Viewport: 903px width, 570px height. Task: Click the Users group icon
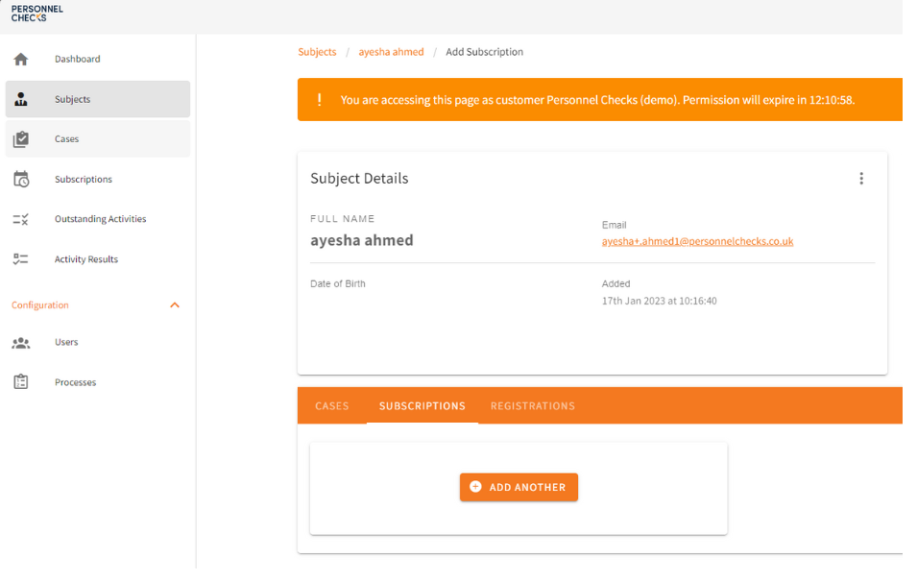pyautogui.click(x=21, y=343)
